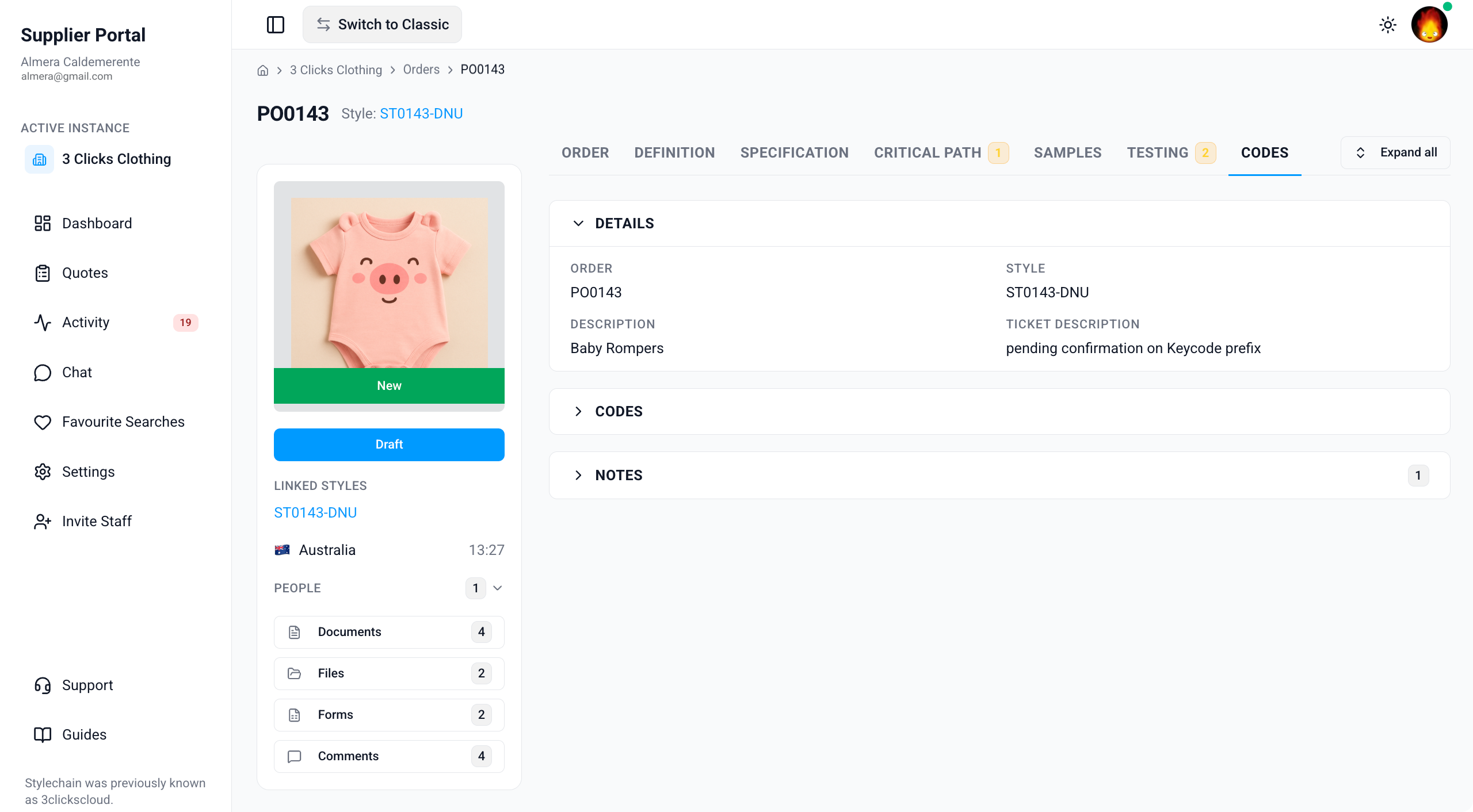
Task: Open Comments row
Action: click(389, 756)
